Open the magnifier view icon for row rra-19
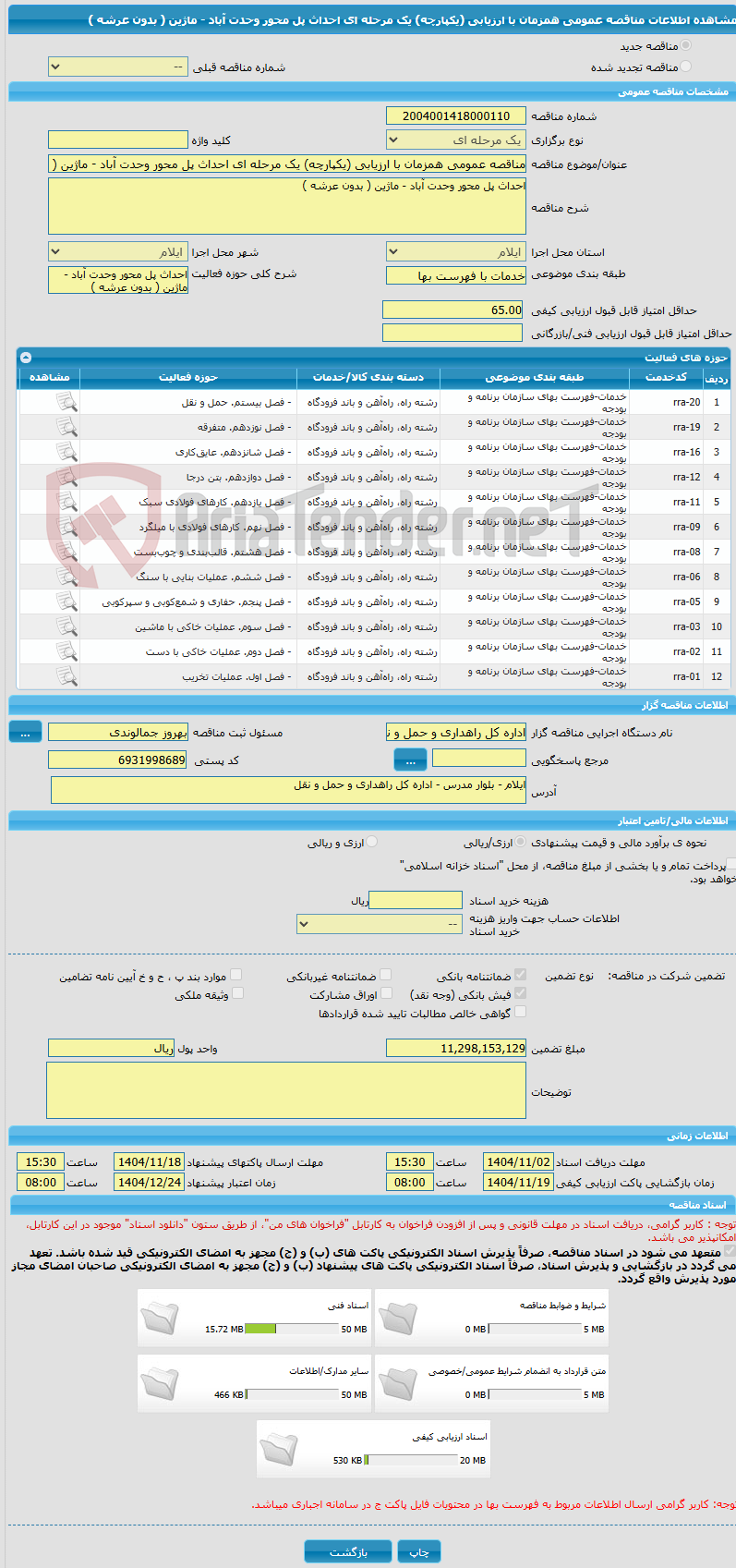Screen dimensions: 736x1568 coord(66,427)
